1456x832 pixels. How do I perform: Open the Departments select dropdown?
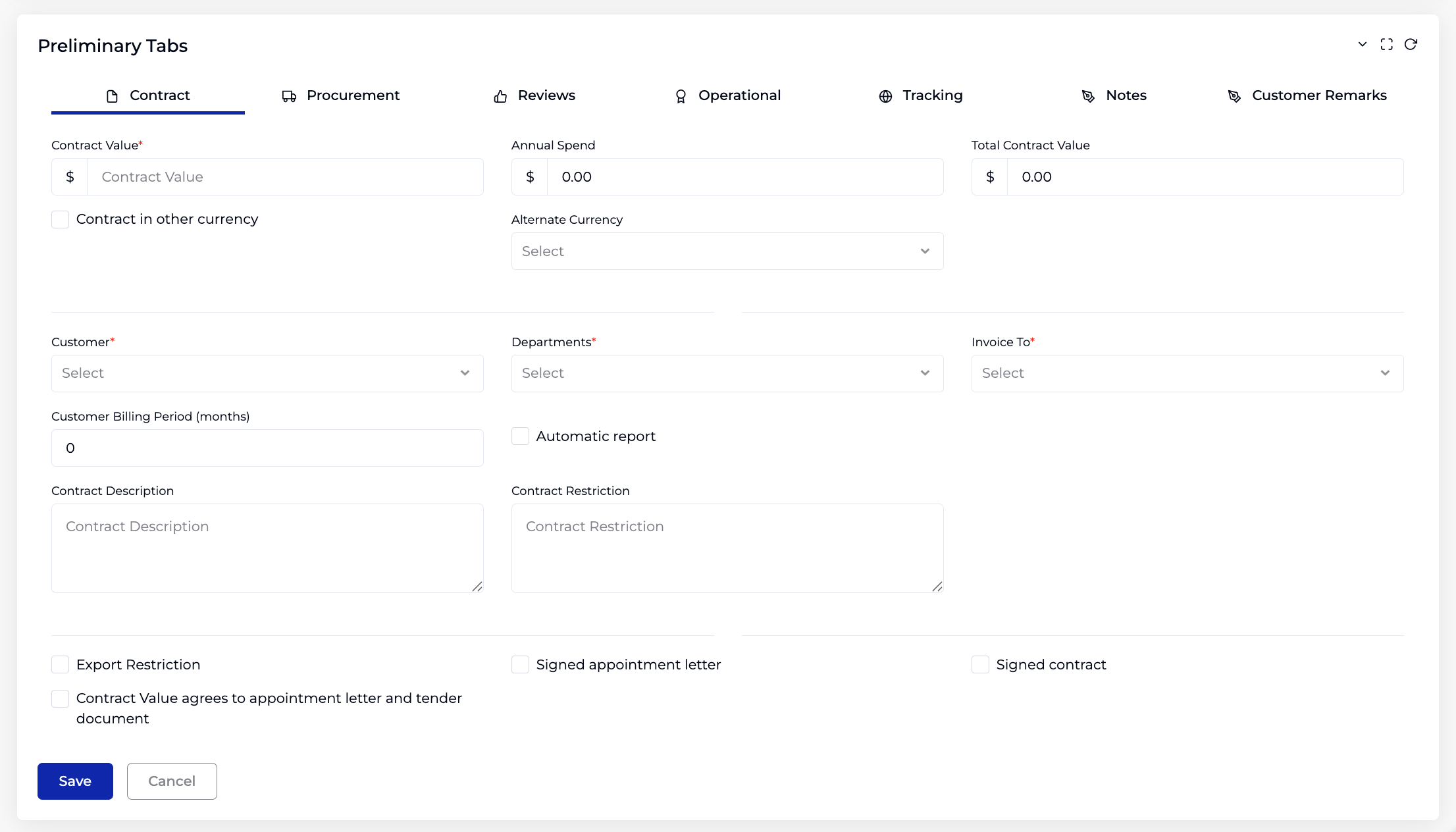pyautogui.click(x=727, y=373)
